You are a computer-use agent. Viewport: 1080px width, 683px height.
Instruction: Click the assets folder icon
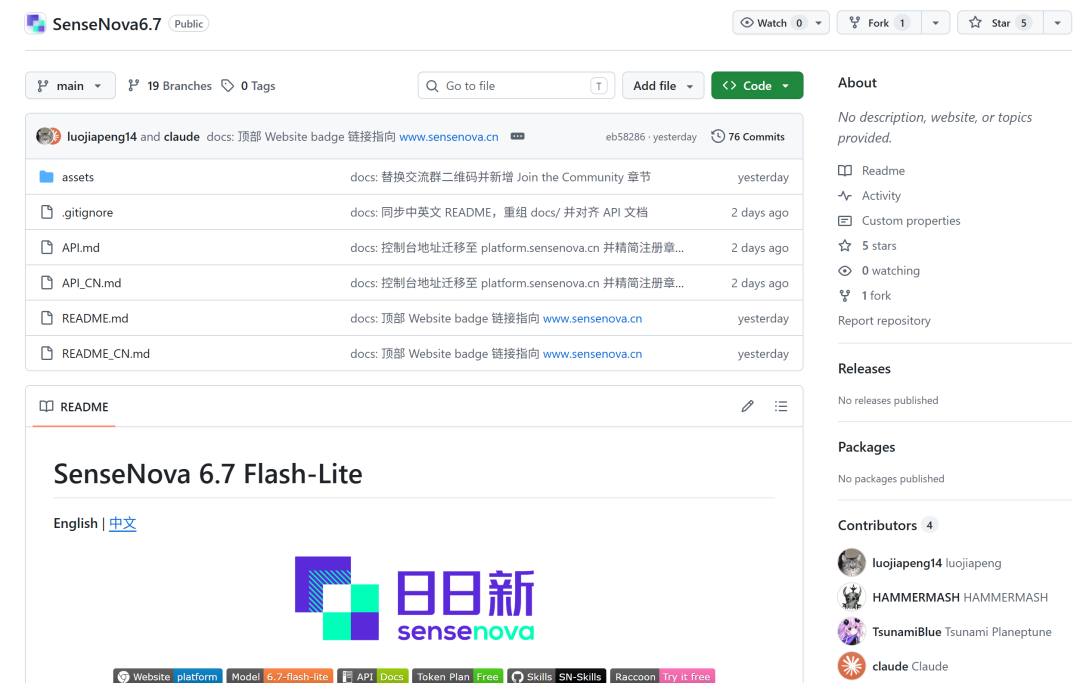tap(46, 177)
